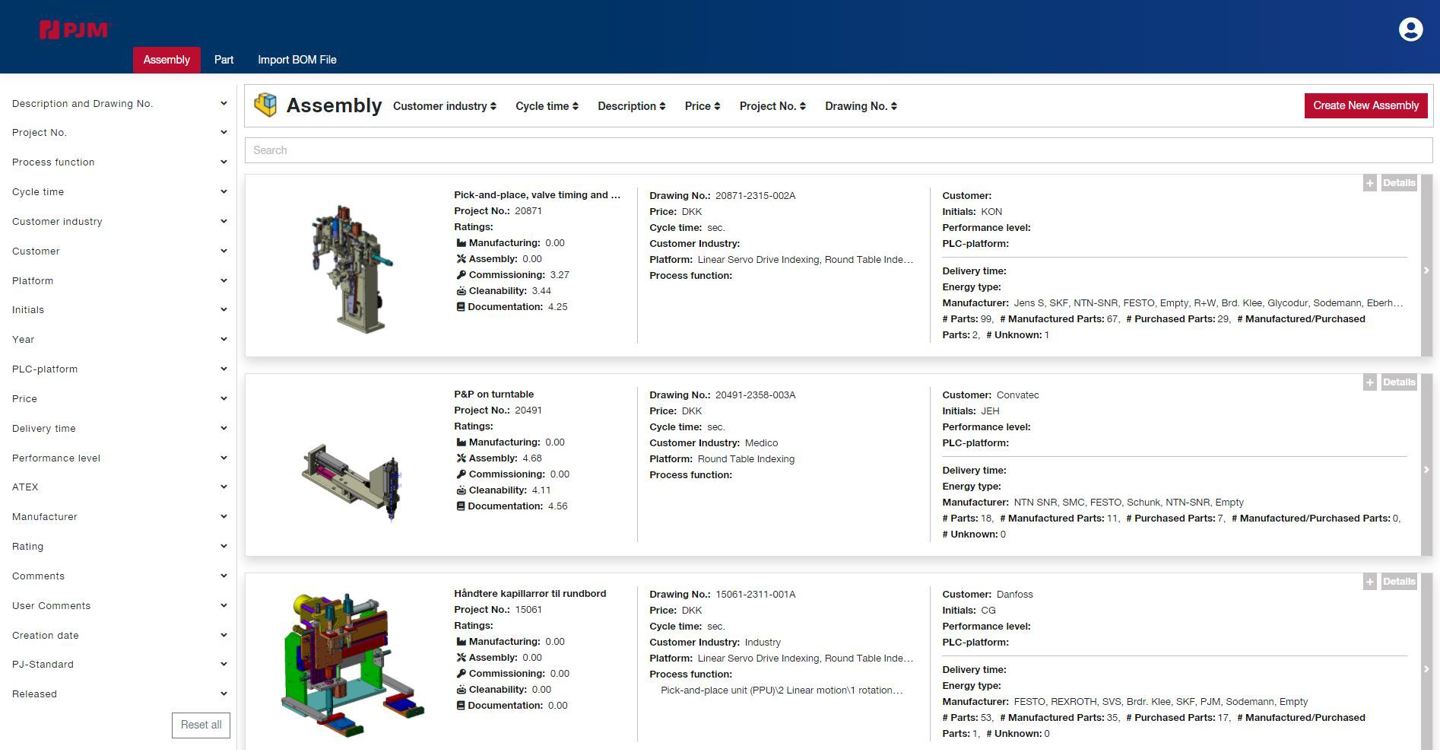Viewport: 1440px width, 750px height.
Task: Reset all filters with Reset all
Action: tap(201, 725)
